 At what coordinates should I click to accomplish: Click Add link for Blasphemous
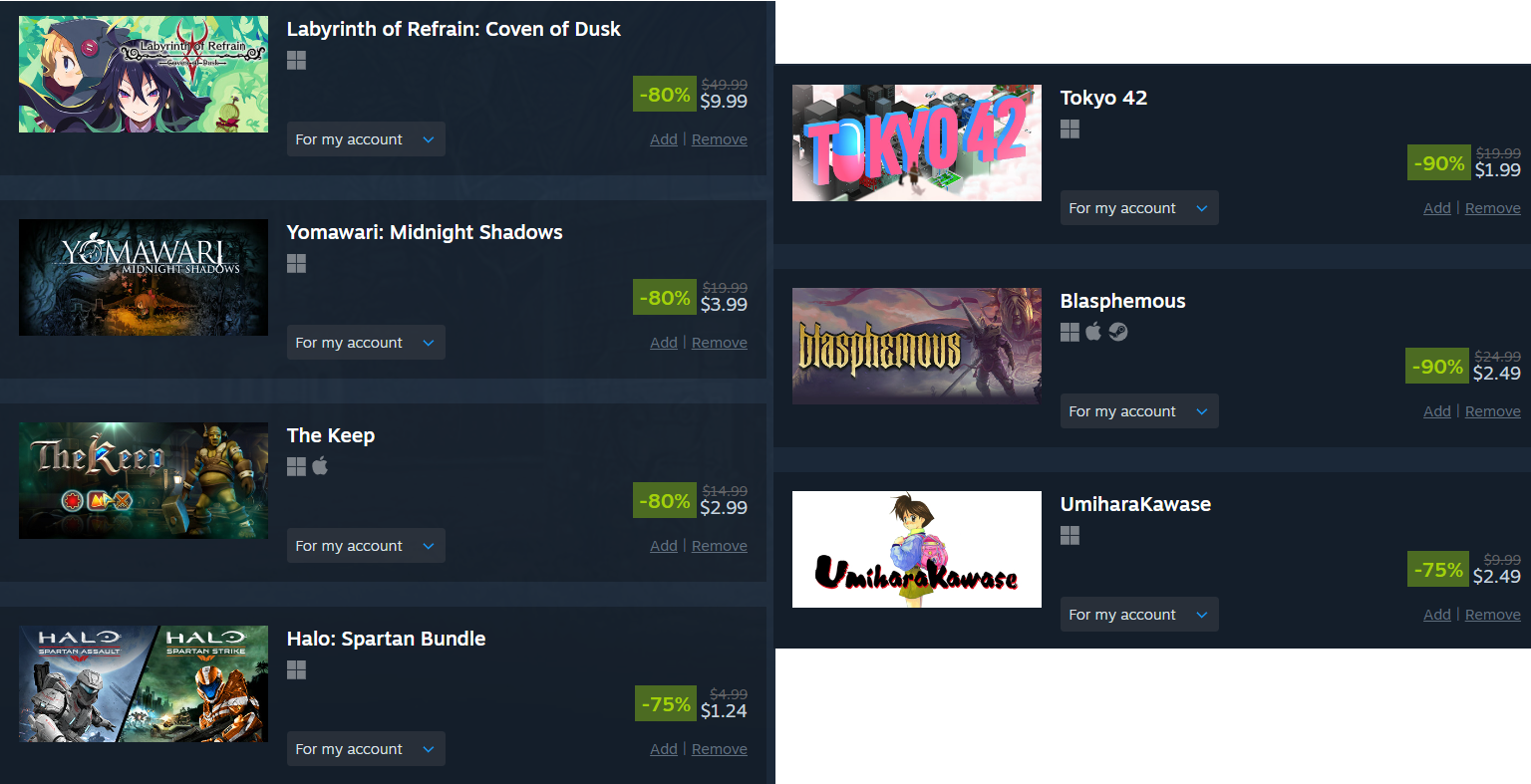[x=1437, y=411]
